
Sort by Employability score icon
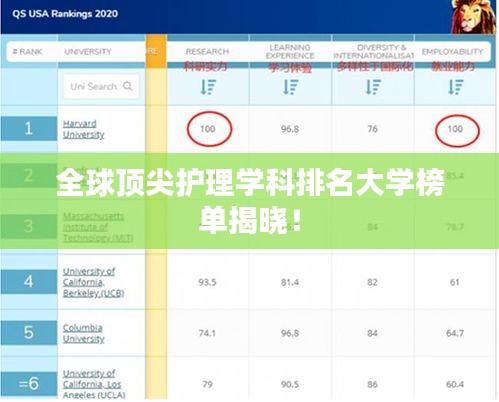click(456, 87)
